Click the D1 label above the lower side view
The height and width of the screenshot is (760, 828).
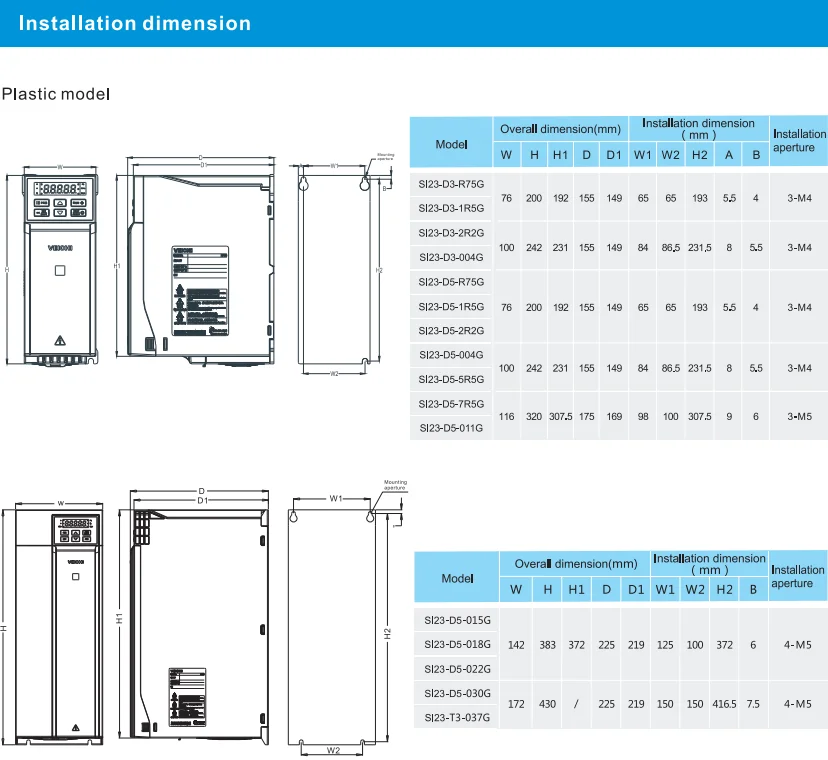(202, 500)
